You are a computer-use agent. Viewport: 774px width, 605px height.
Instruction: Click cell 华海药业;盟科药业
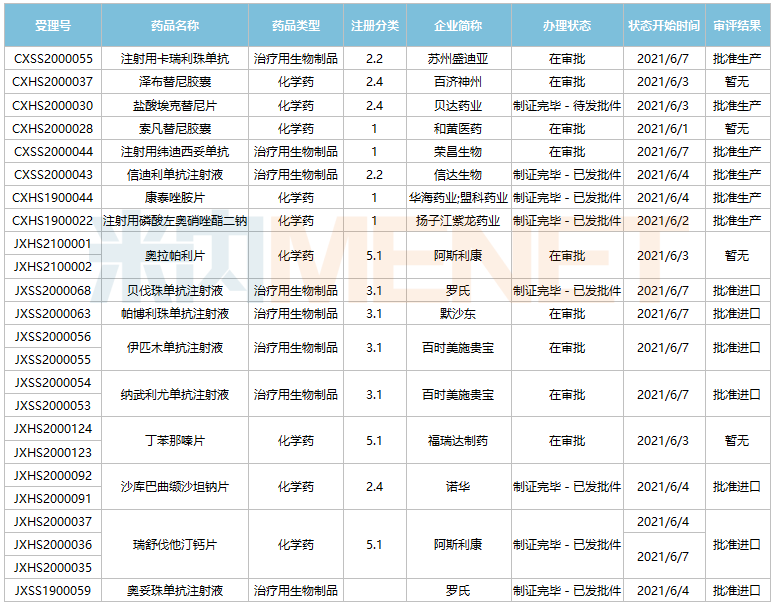[458, 198]
